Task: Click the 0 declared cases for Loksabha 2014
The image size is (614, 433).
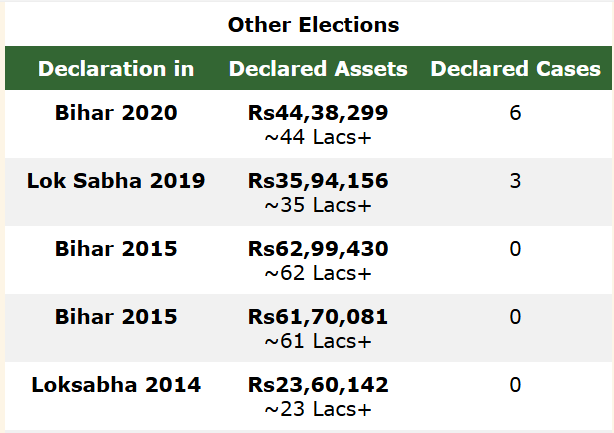Action: 515,385
